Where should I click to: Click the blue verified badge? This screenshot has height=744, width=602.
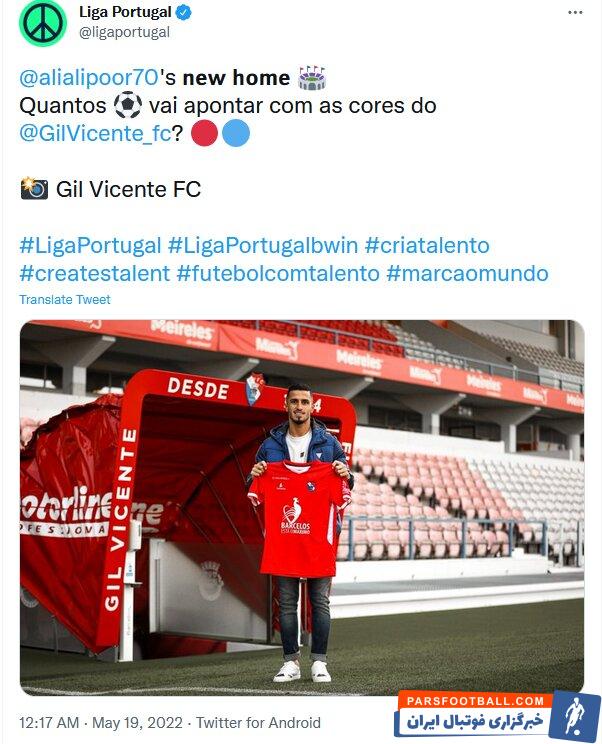(x=184, y=13)
